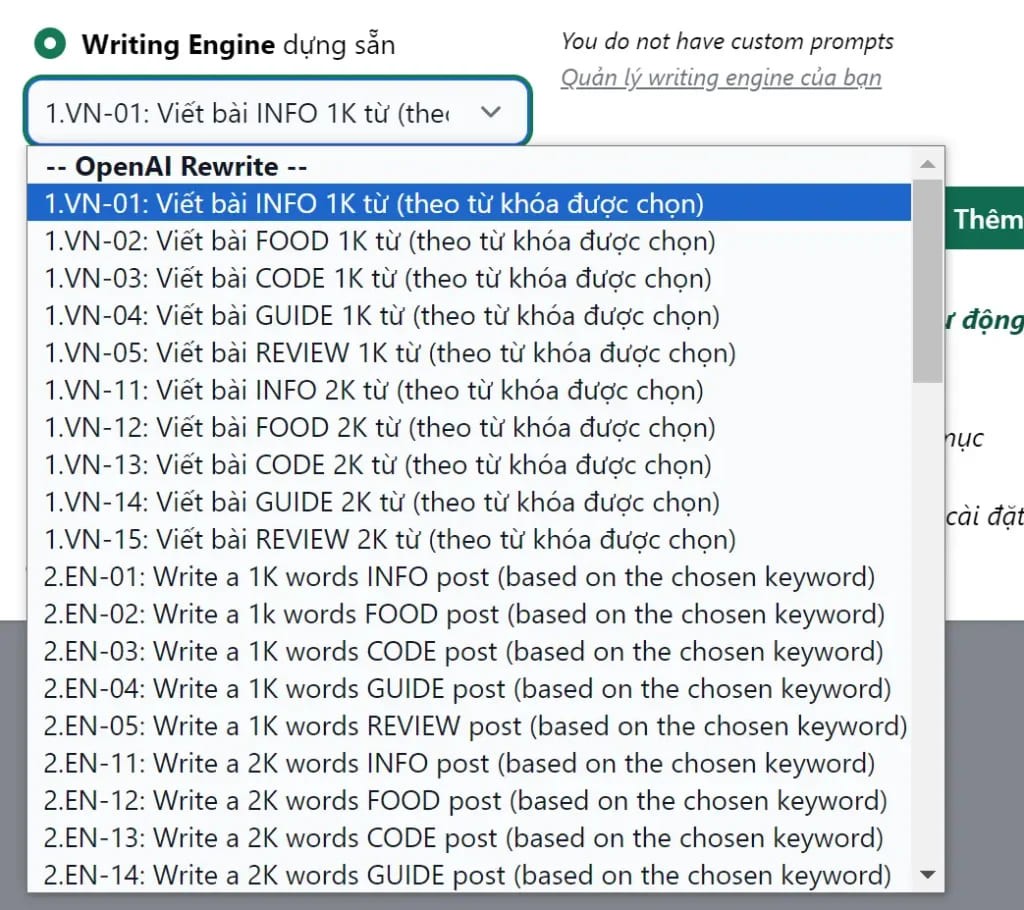This screenshot has width=1024, height=910.
Task: Select 2.EN-11 Write a 2K words INFO post
Action: click(x=469, y=763)
